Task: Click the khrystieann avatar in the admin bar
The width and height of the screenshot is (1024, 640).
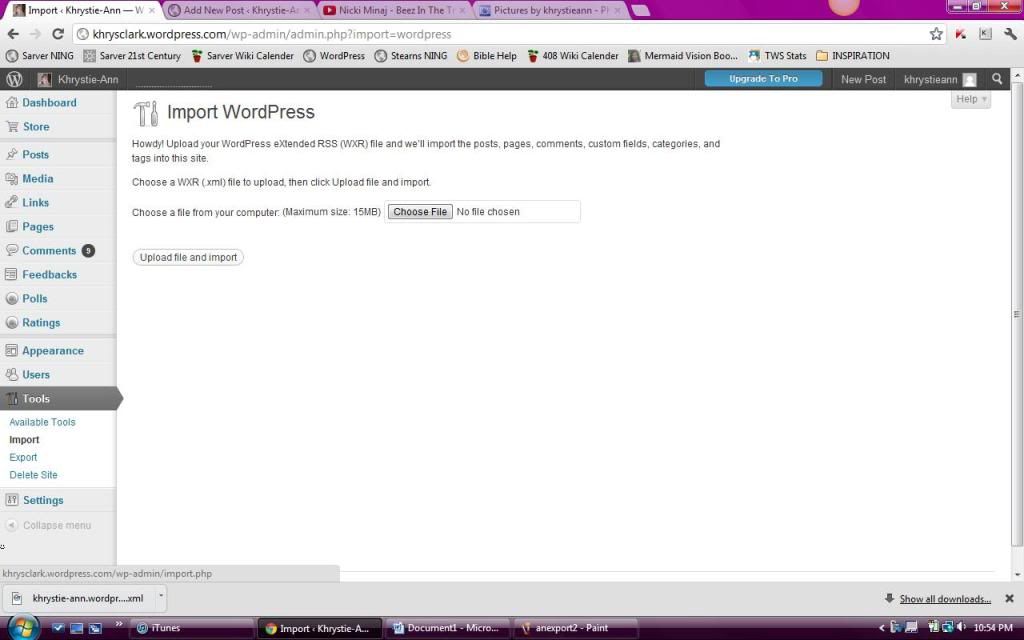Action: tap(970, 80)
